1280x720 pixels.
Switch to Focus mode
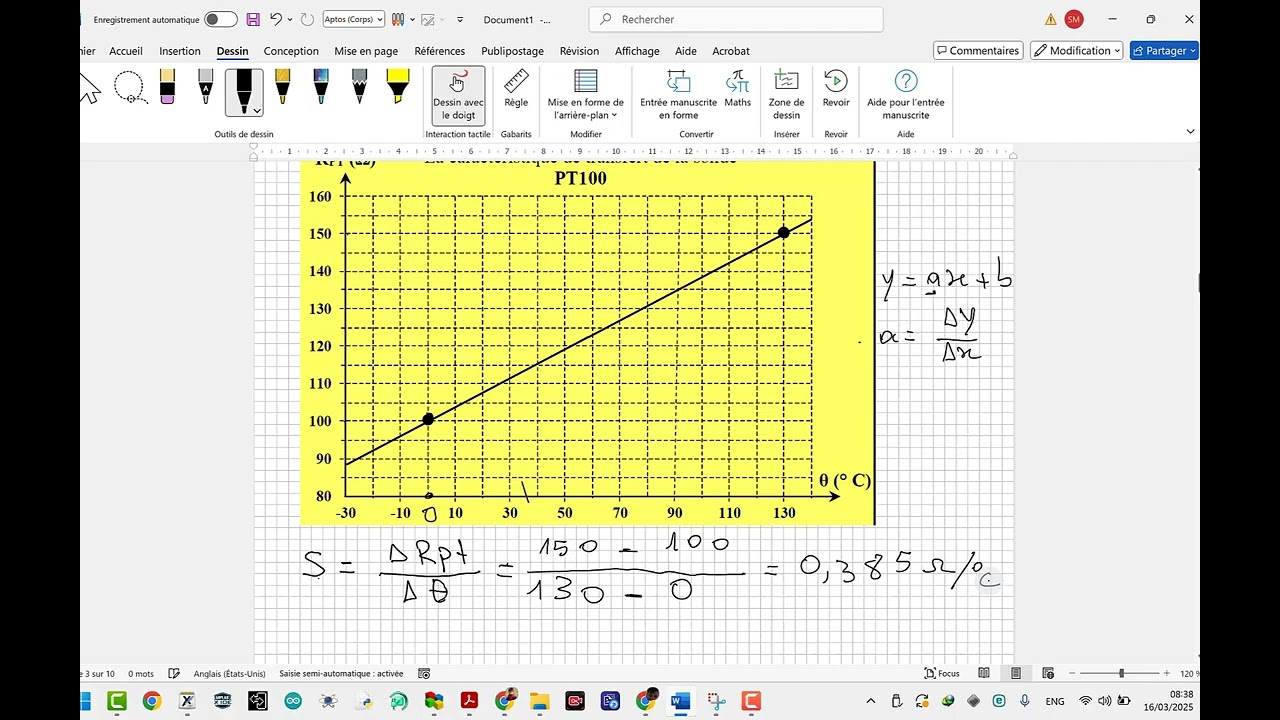pos(942,674)
